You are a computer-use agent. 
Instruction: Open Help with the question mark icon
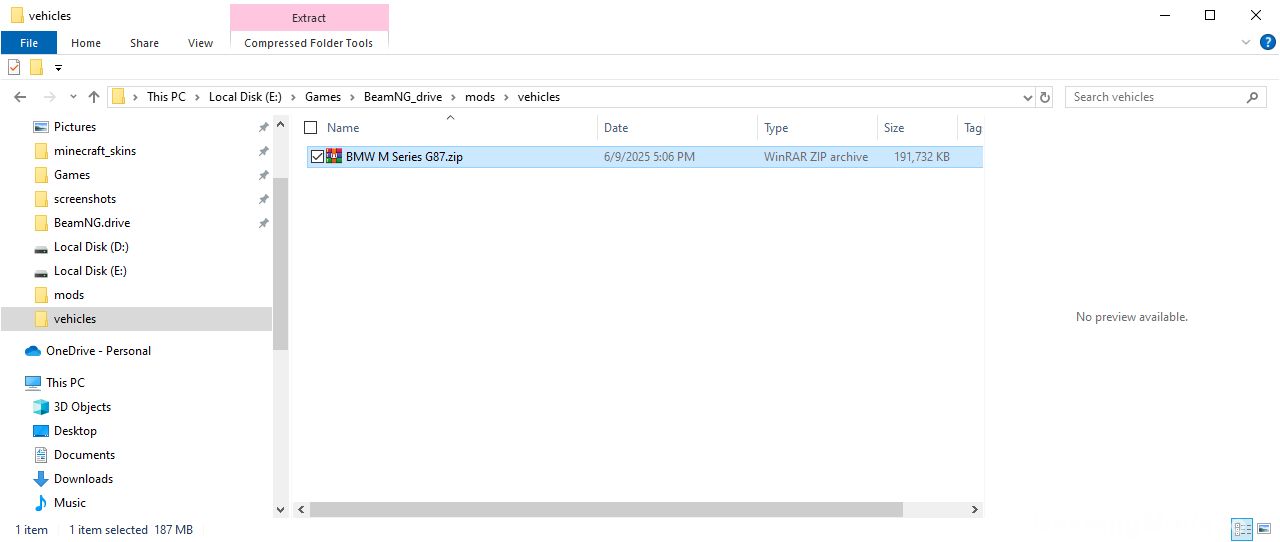click(1268, 42)
